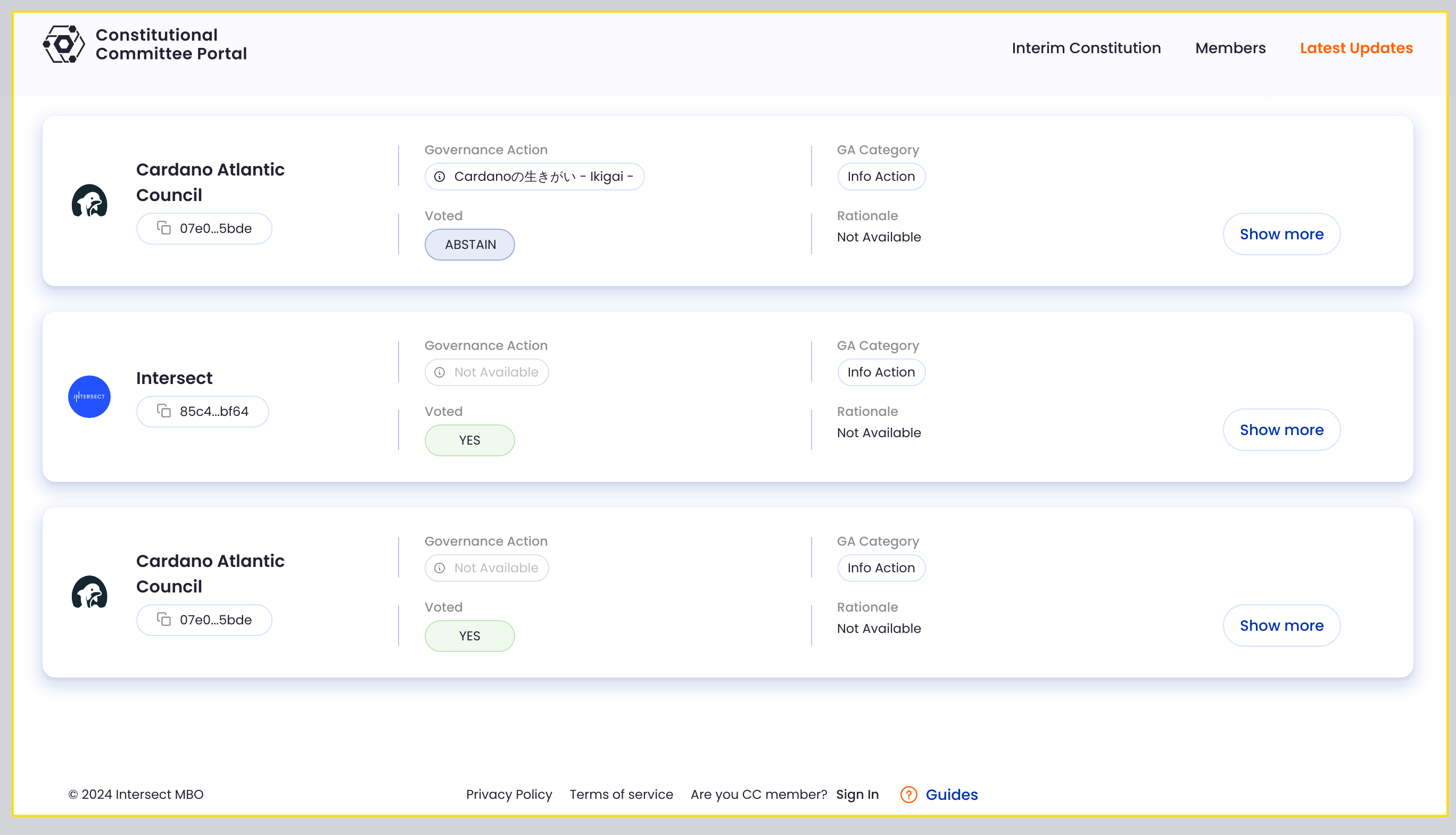
Task: Show more for last Cardano Atlantic Council card
Action: point(1281,625)
